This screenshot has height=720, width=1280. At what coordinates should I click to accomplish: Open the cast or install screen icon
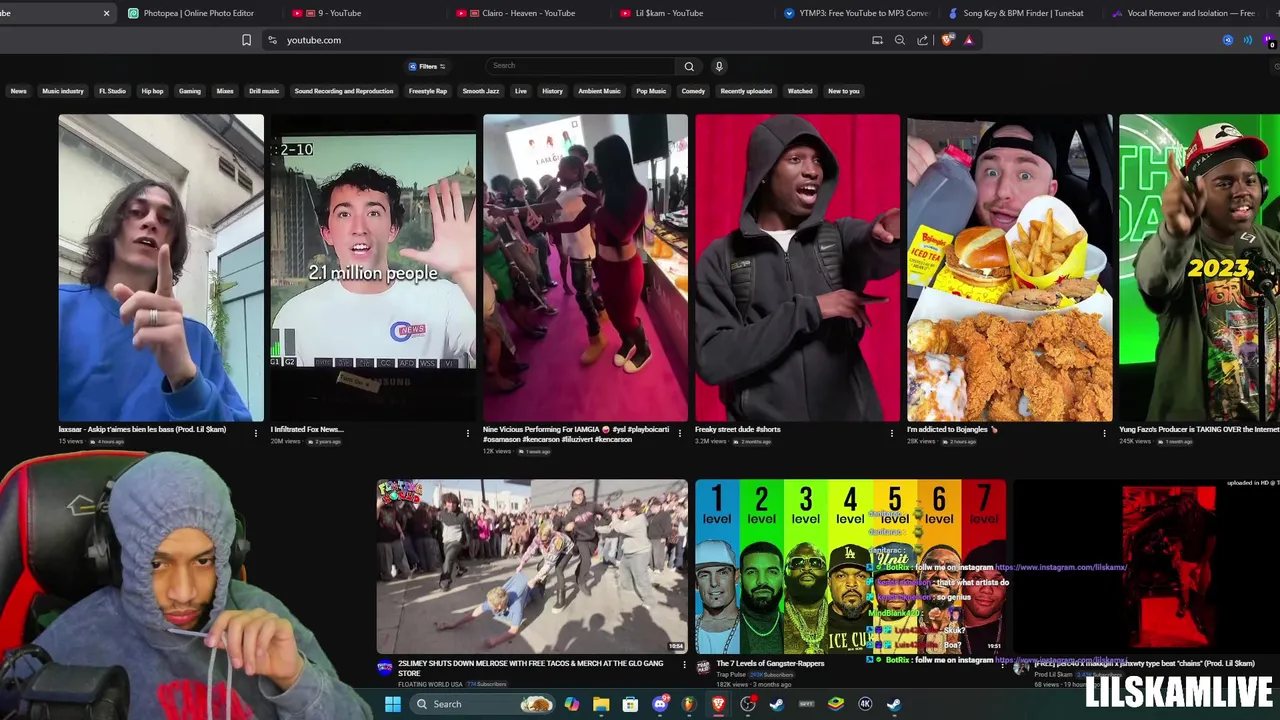pos(877,40)
